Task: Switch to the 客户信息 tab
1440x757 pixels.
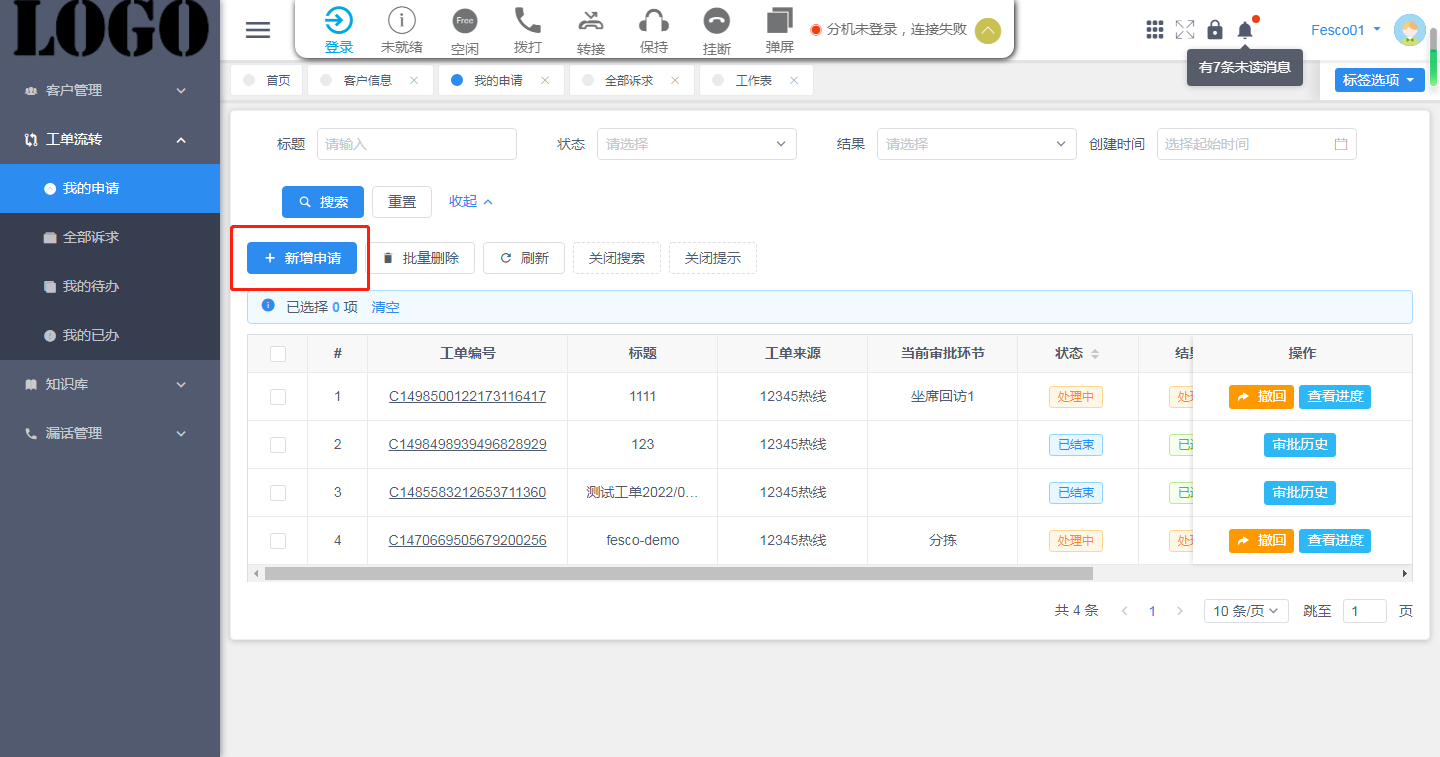Action: click(370, 81)
